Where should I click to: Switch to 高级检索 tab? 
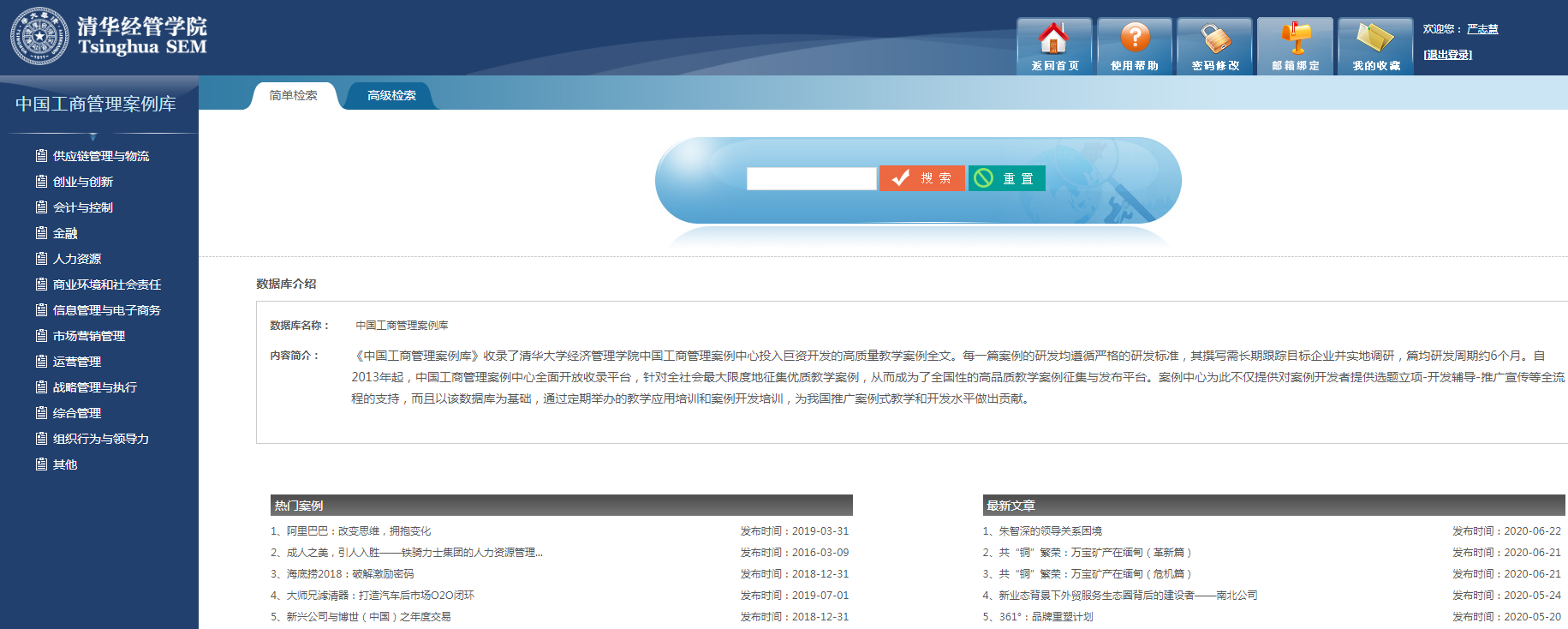point(391,95)
